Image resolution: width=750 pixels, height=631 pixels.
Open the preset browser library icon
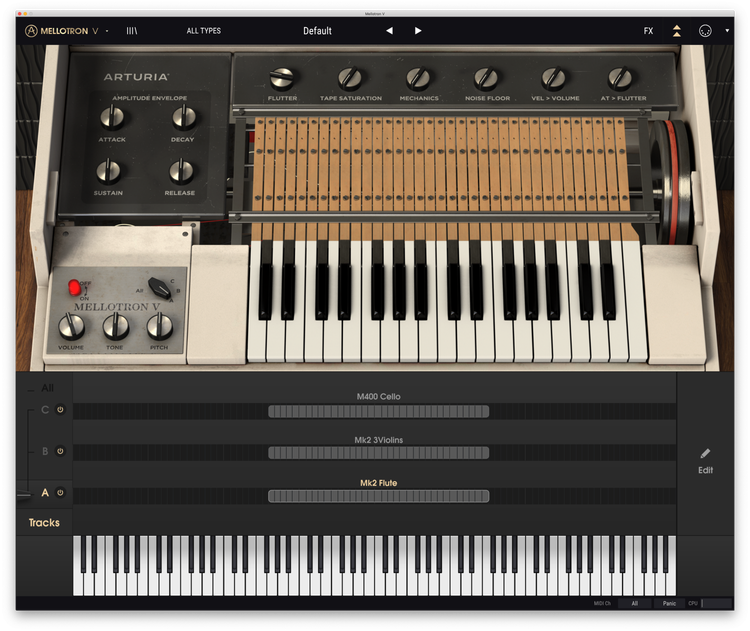(x=132, y=31)
